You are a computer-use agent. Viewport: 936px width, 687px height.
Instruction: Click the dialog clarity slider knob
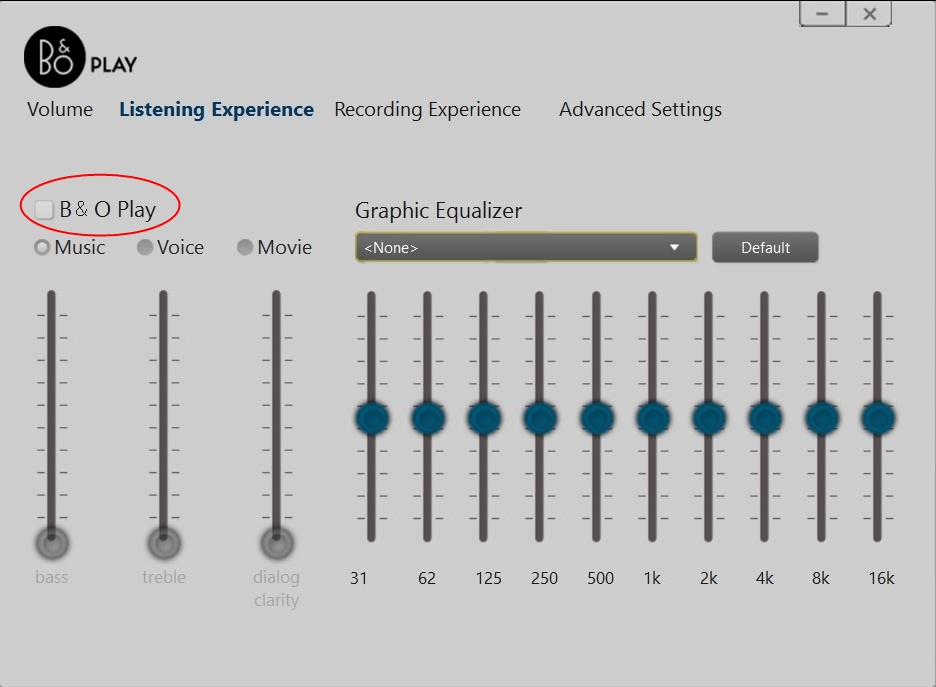coord(276,543)
